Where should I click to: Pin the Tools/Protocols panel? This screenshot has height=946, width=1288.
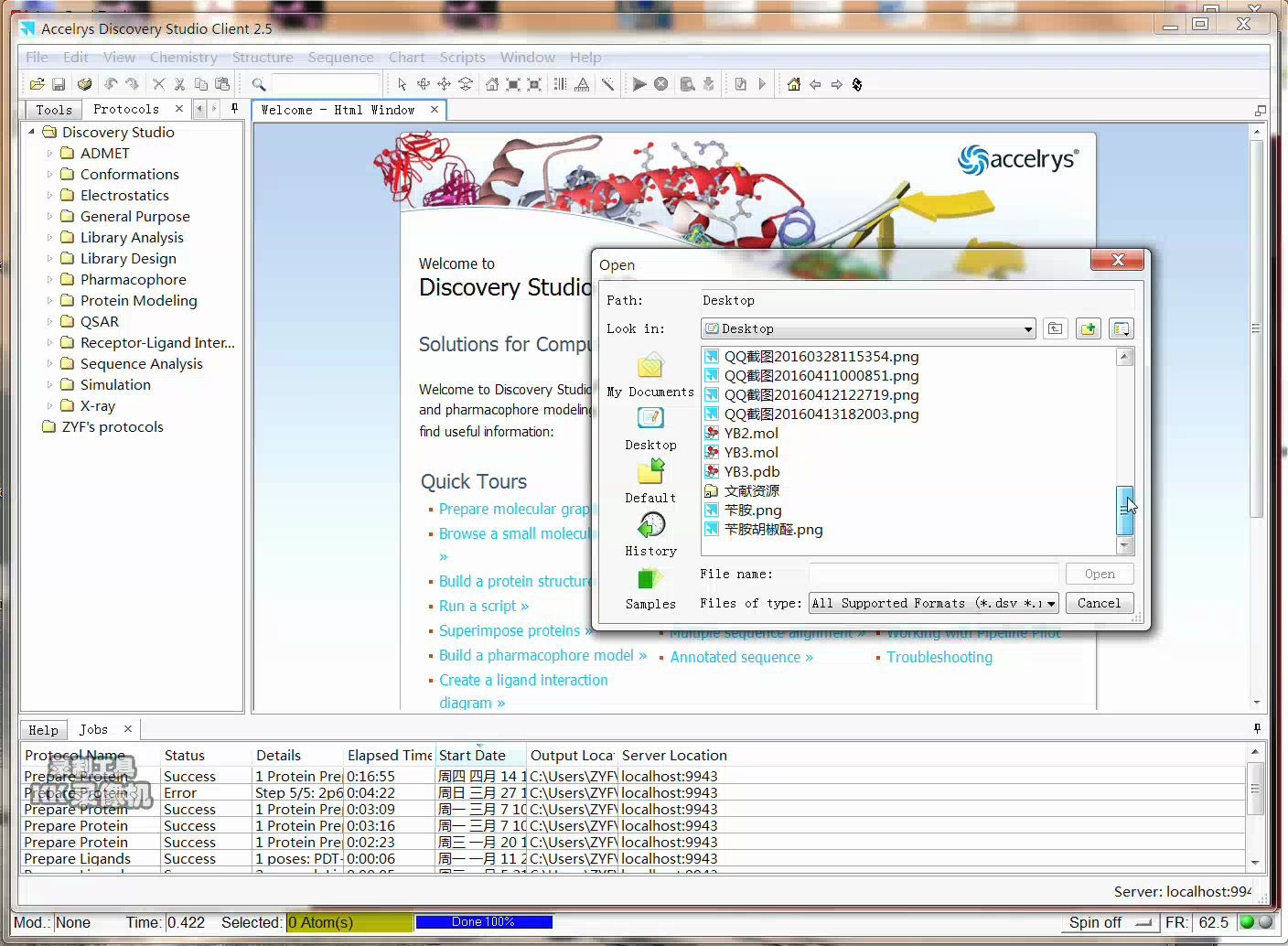point(234,108)
